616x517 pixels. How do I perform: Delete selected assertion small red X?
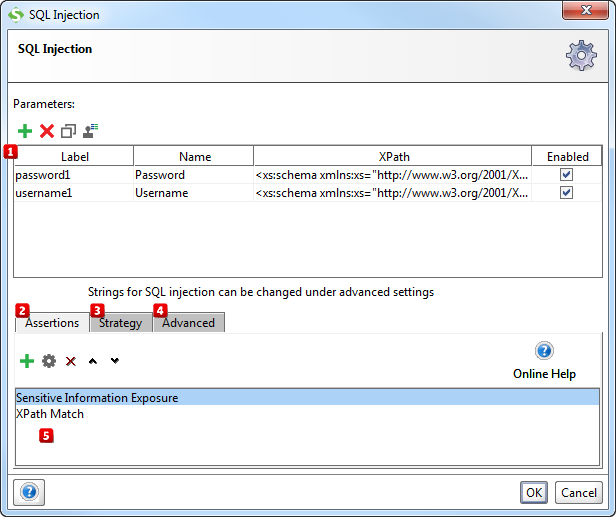[71, 361]
